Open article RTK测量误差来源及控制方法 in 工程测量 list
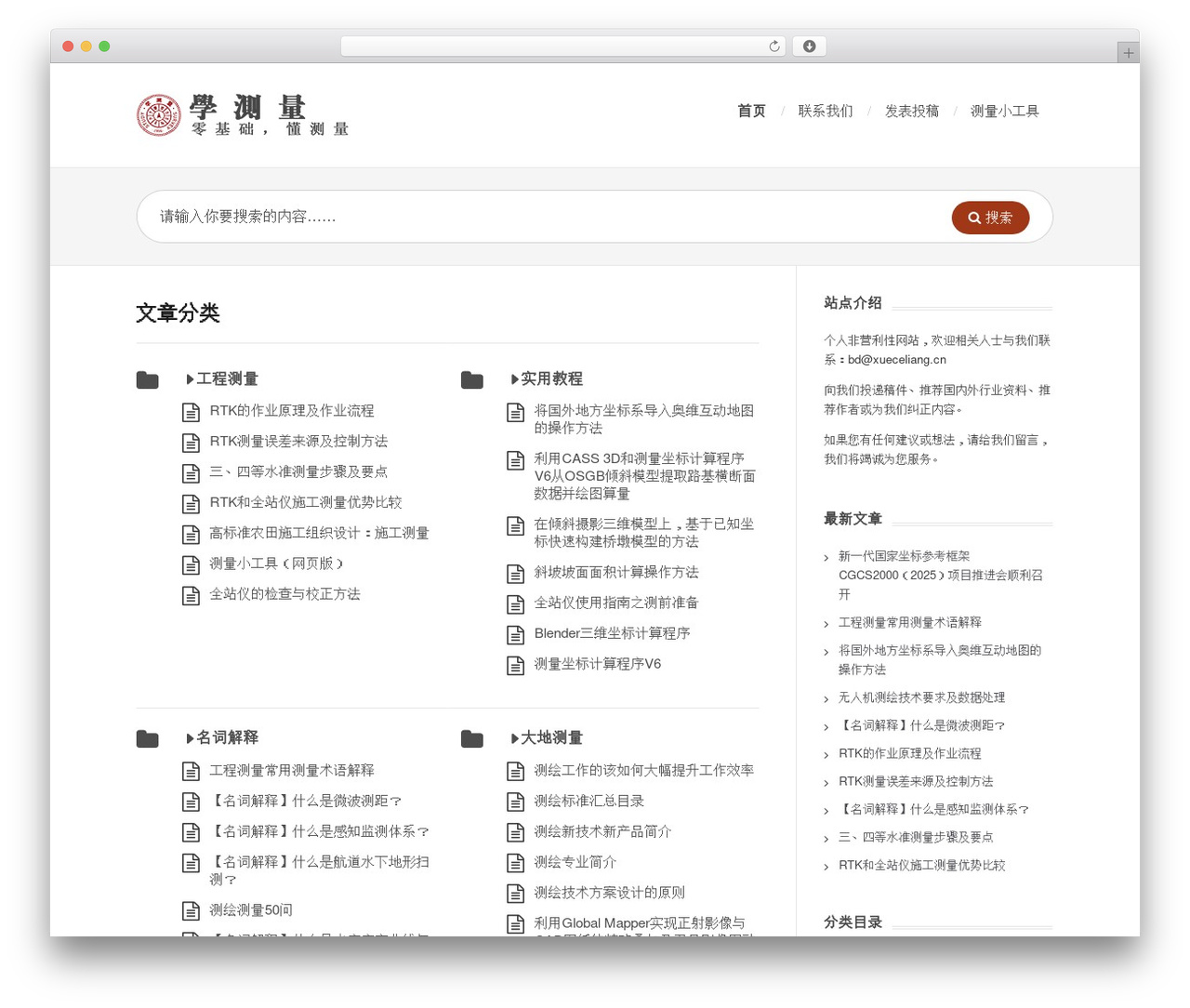Viewport: 1190px width, 1008px height. (298, 441)
